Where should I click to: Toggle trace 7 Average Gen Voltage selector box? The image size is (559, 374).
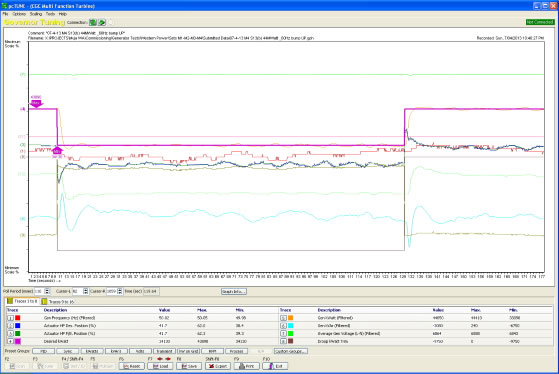[x=283, y=333]
